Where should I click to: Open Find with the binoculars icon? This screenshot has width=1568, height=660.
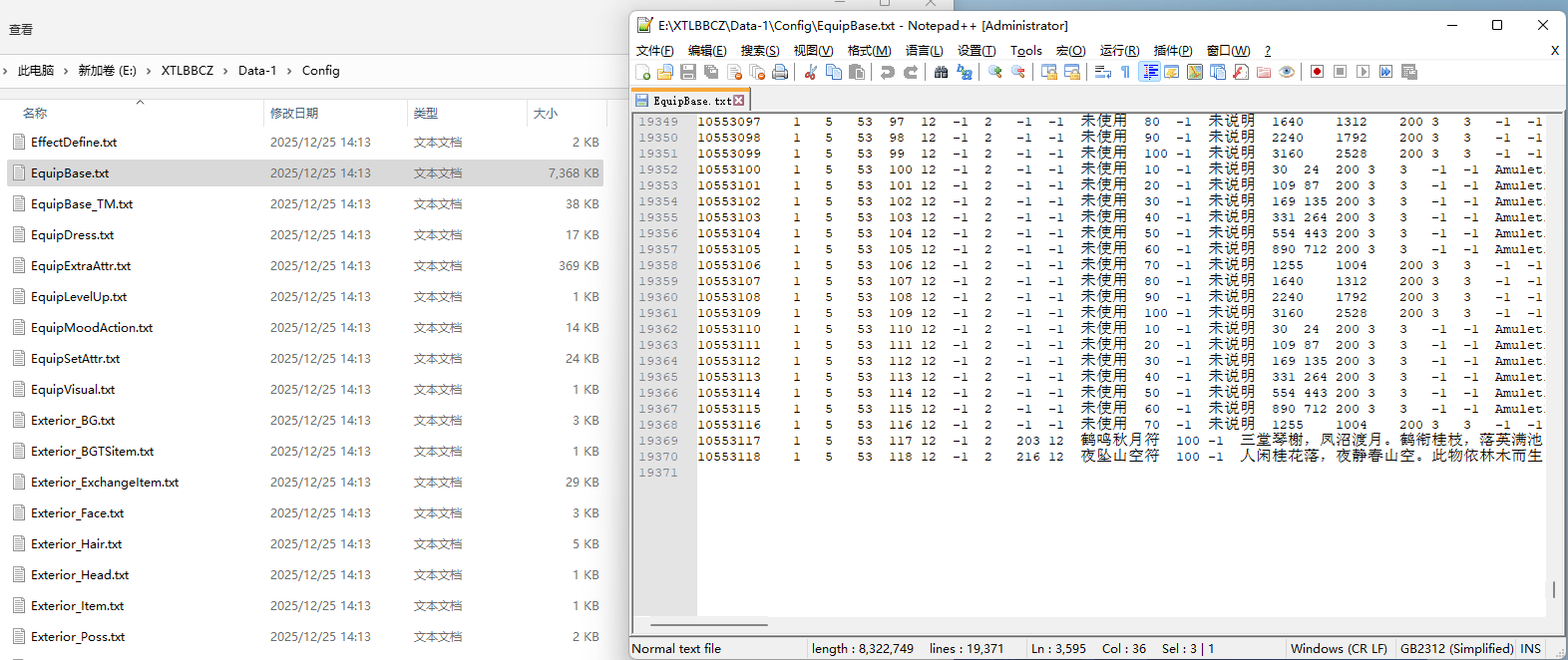click(941, 72)
